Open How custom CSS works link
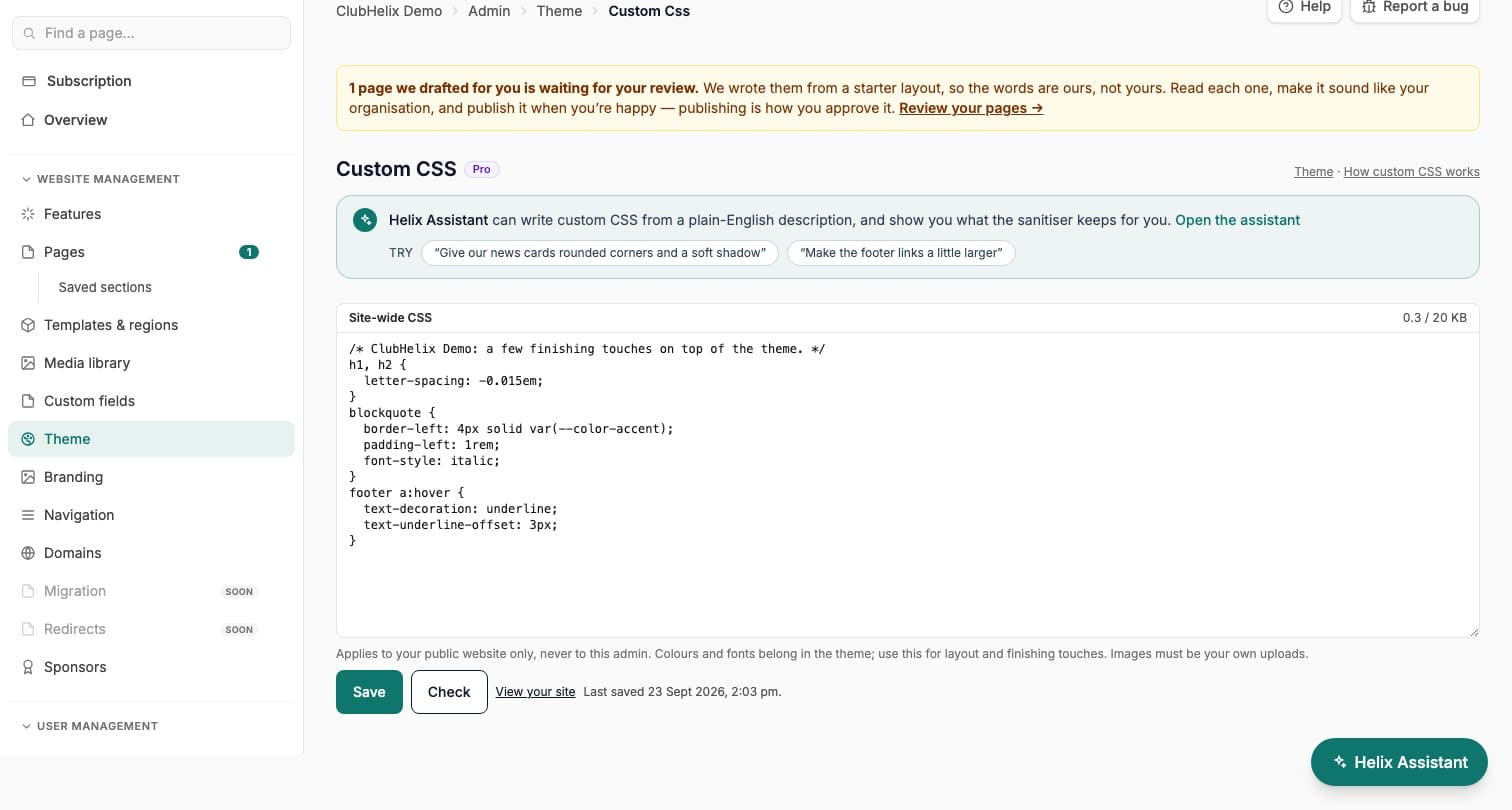This screenshot has height=810, width=1512. tap(1412, 172)
